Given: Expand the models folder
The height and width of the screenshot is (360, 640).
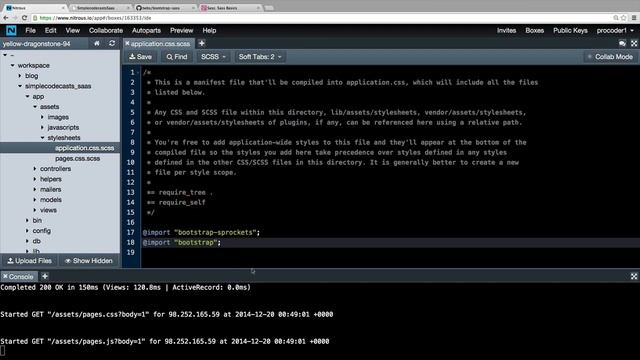Looking at the screenshot, I should click(x=35, y=200).
